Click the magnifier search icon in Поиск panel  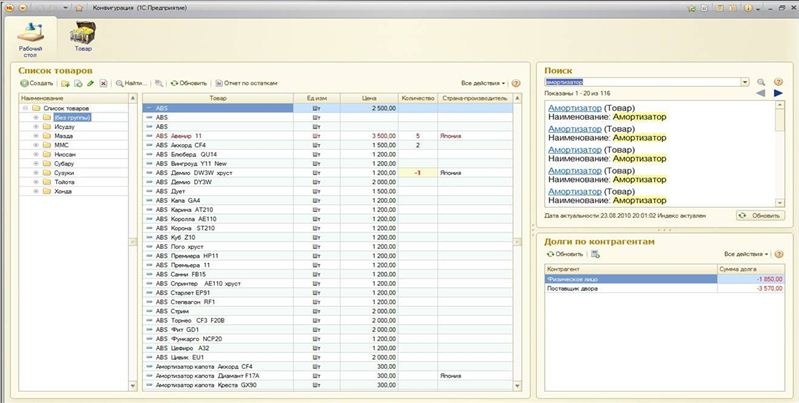[x=761, y=82]
